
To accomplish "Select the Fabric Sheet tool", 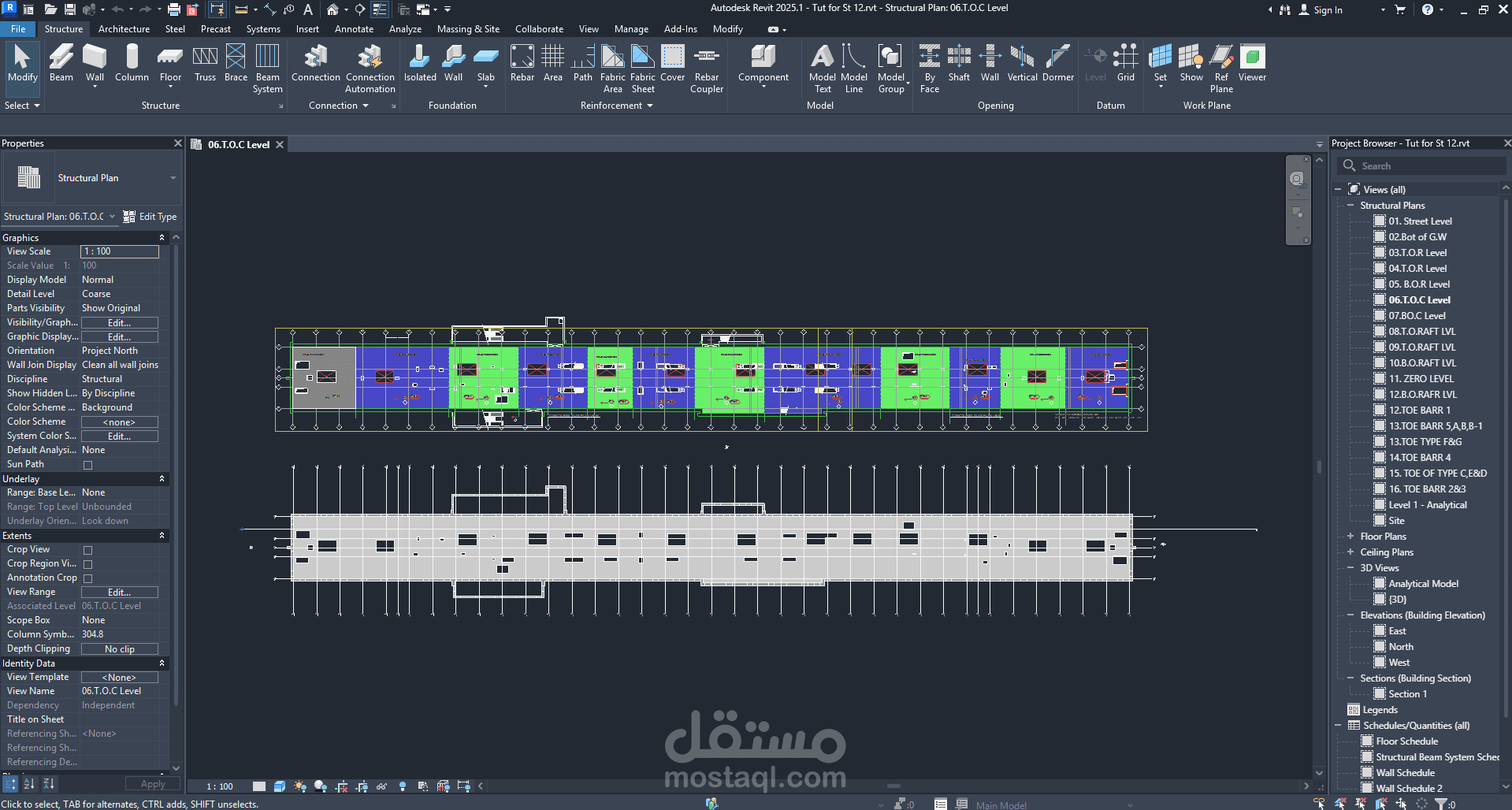I will 643,69.
